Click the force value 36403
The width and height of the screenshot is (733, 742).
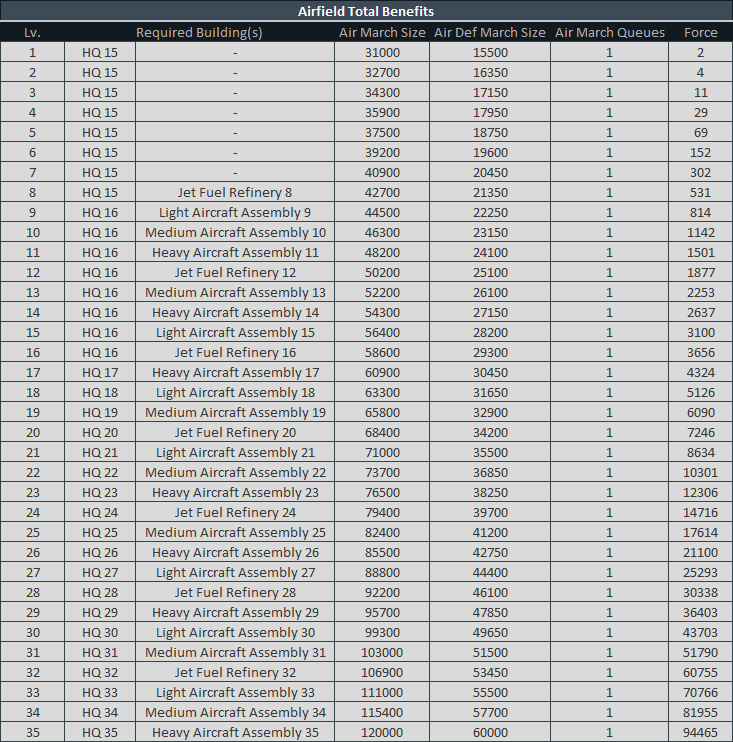(x=700, y=612)
